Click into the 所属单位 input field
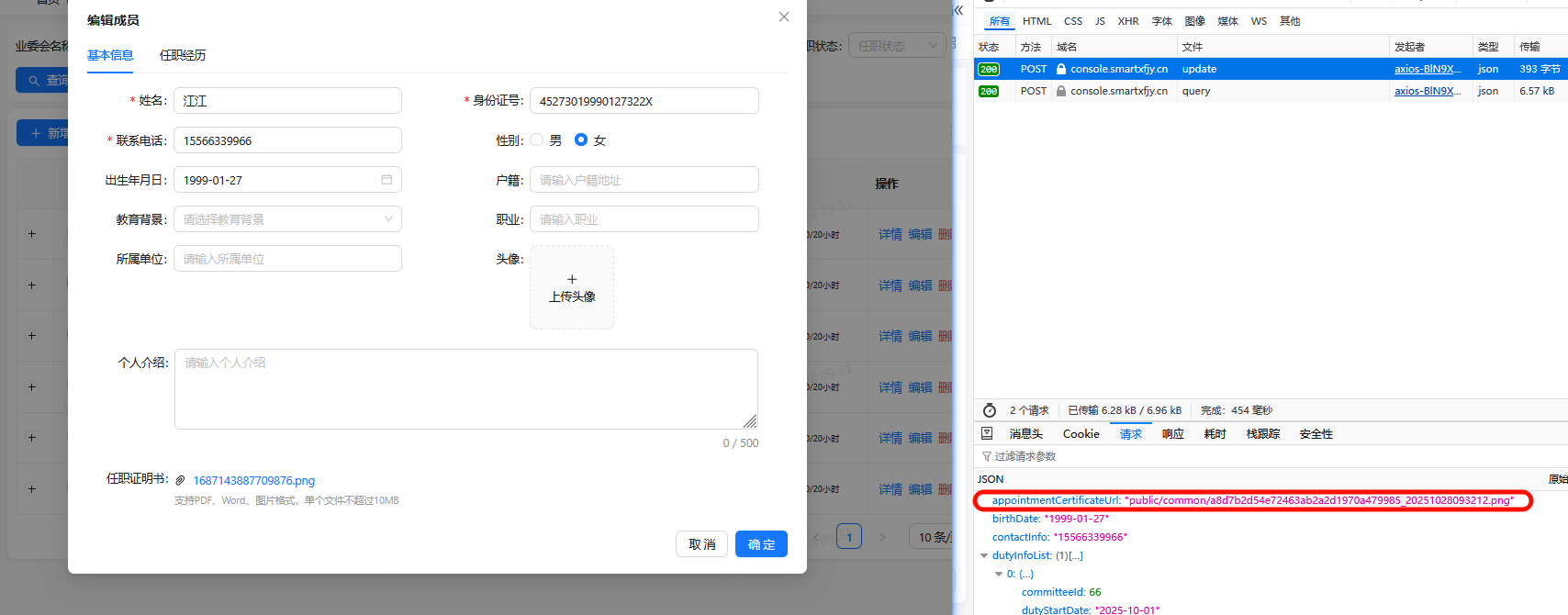The image size is (1568, 615). point(287,259)
